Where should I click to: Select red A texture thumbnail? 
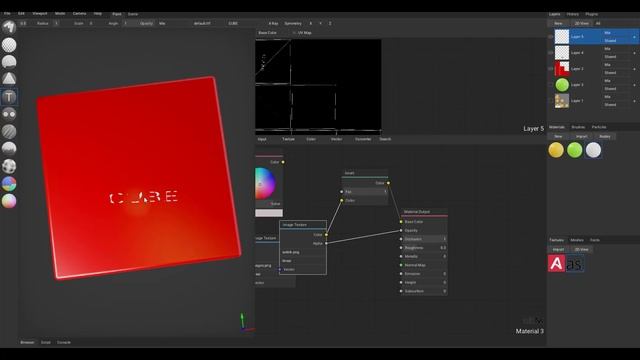(556, 264)
